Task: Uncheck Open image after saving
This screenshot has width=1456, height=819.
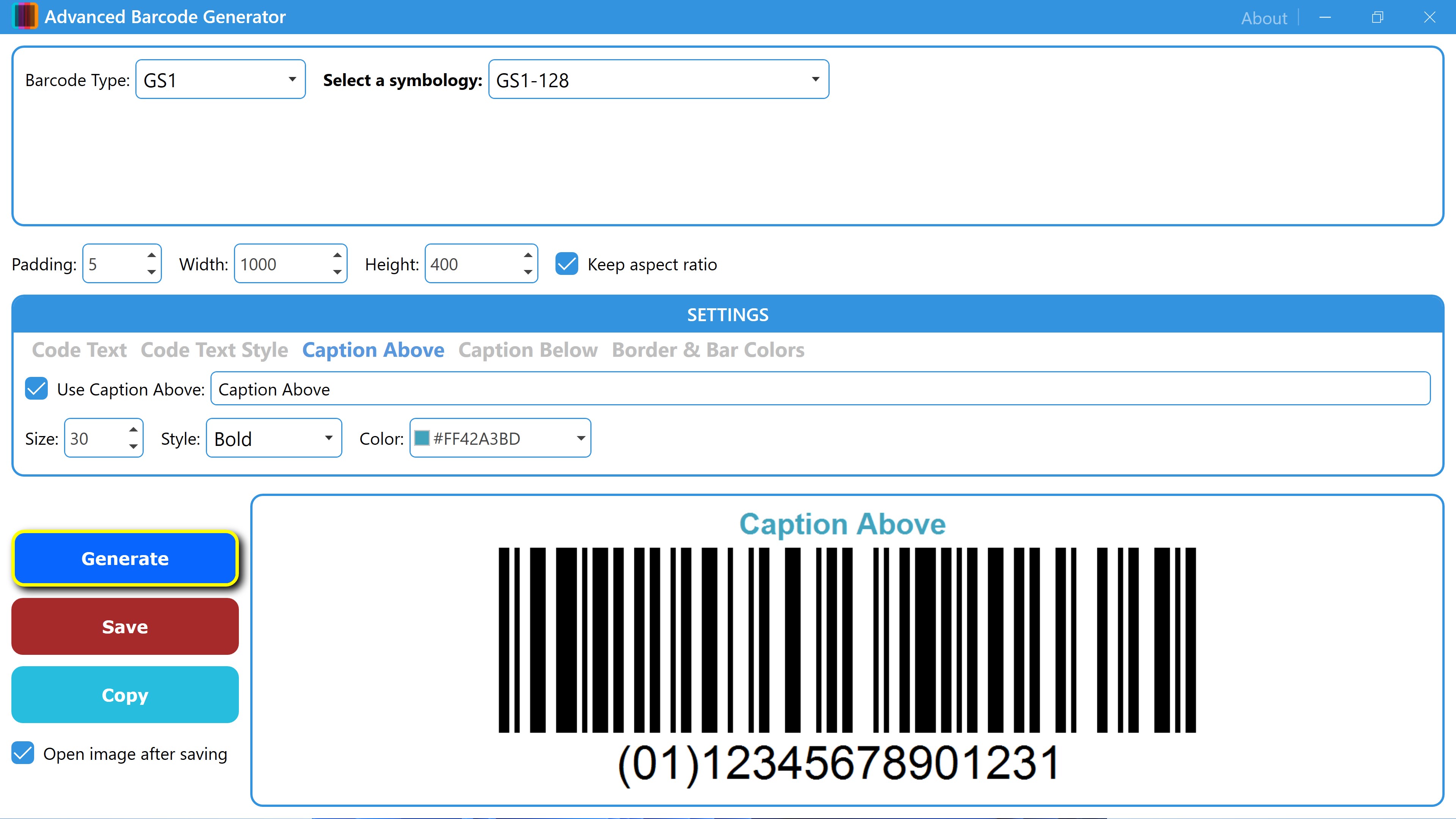Action: (x=23, y=753)
